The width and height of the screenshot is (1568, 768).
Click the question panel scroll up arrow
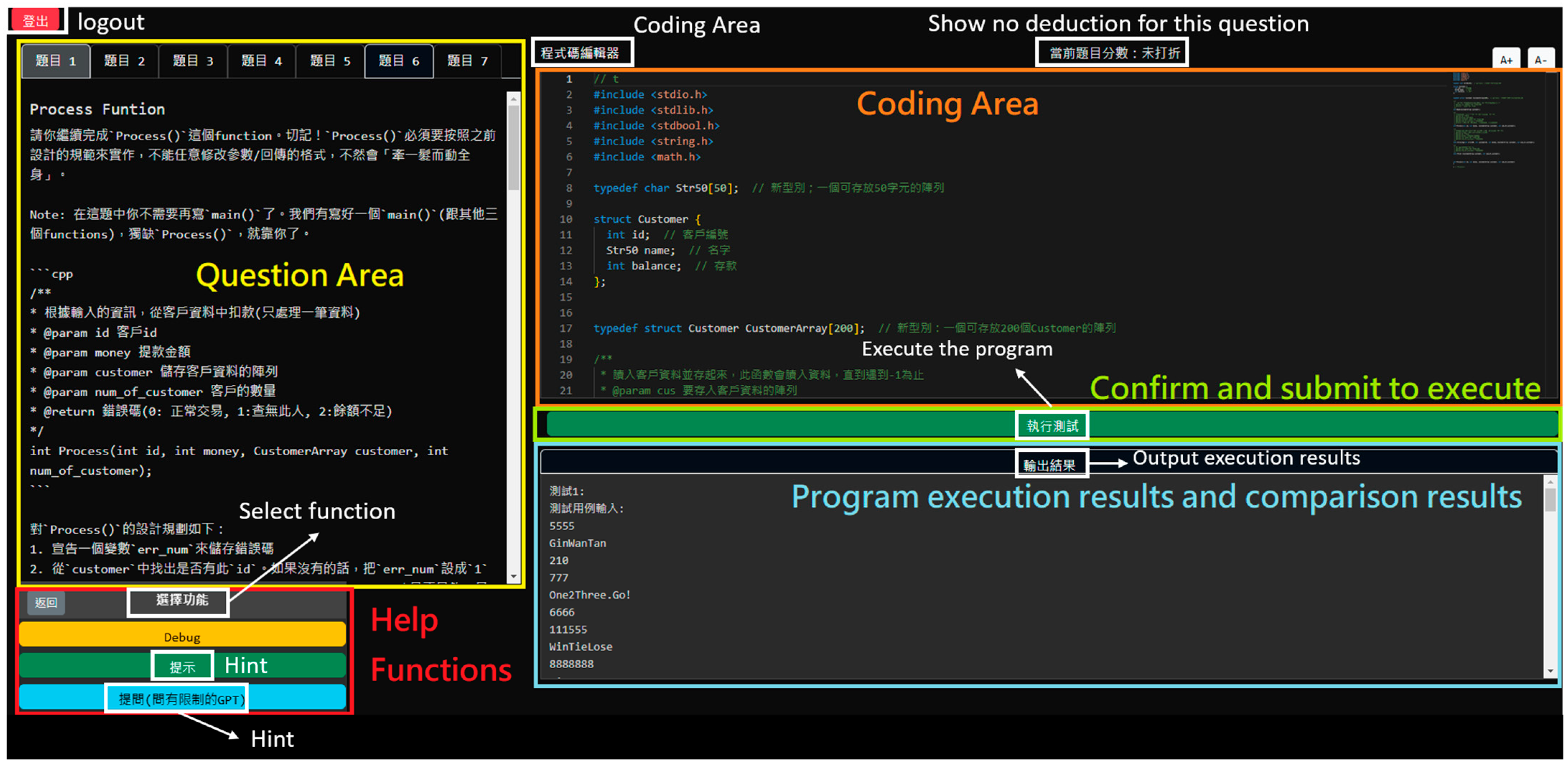tap(513, 98)
